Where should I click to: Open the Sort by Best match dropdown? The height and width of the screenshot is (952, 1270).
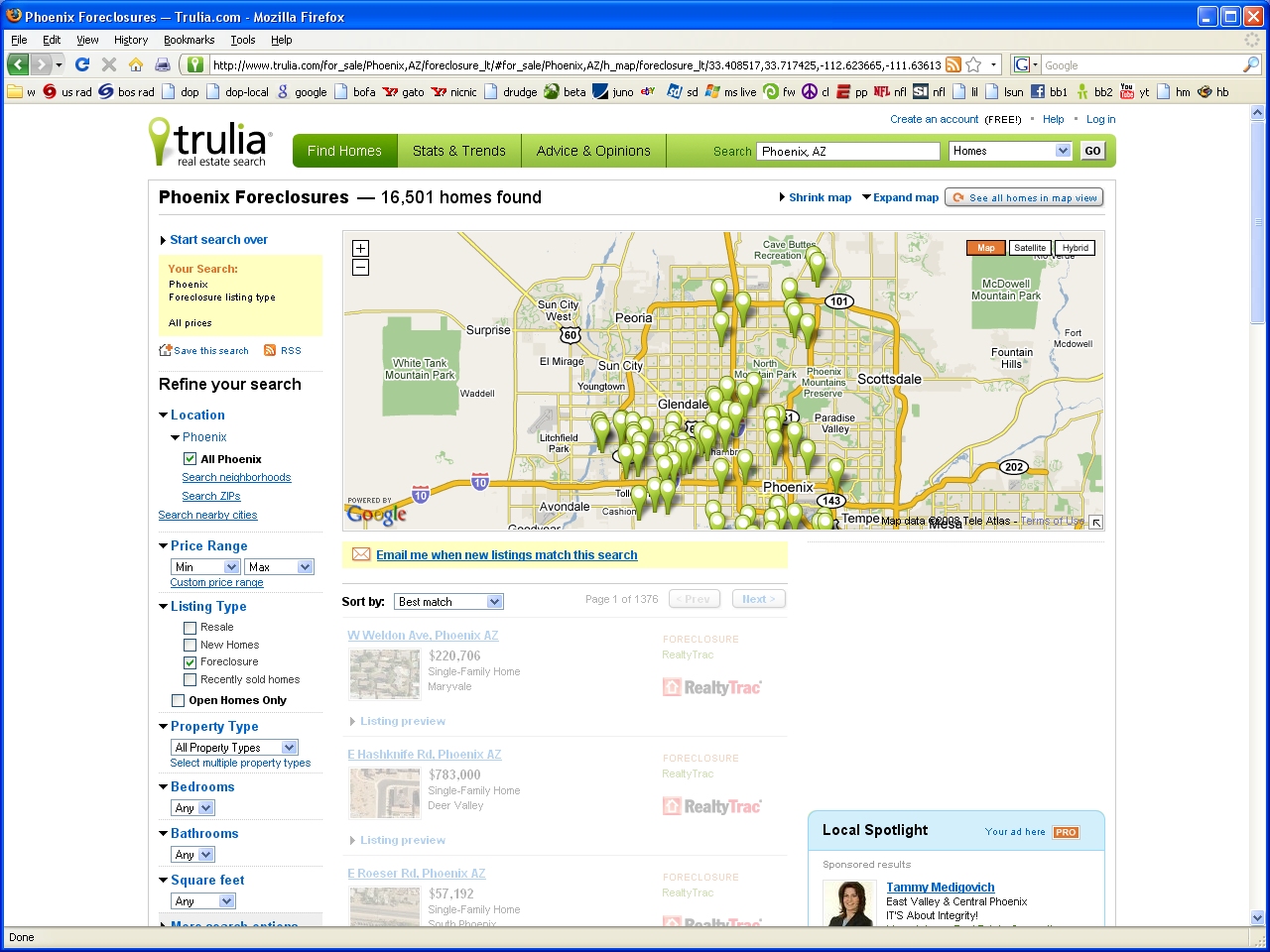coord(448,602)
